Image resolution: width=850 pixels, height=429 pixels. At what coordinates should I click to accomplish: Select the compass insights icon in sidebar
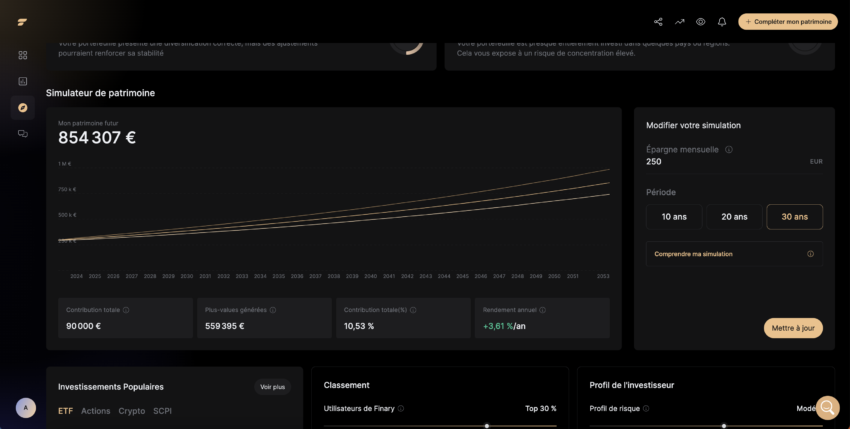tap(23, 107)
